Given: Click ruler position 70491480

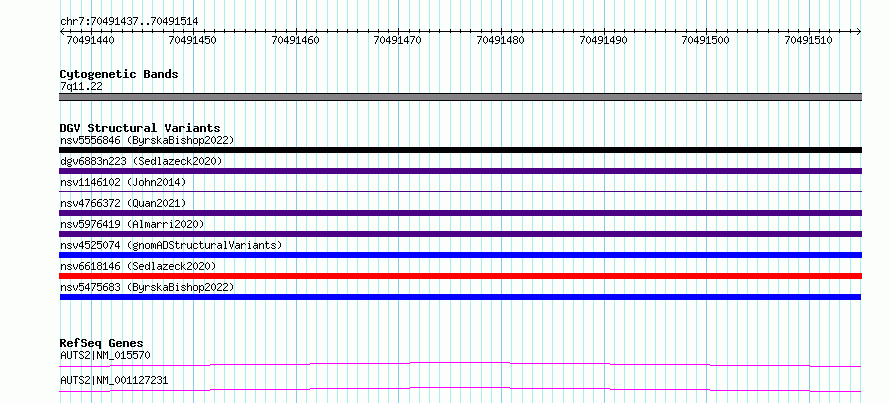Looking at the screenshot, I should 501,40.
